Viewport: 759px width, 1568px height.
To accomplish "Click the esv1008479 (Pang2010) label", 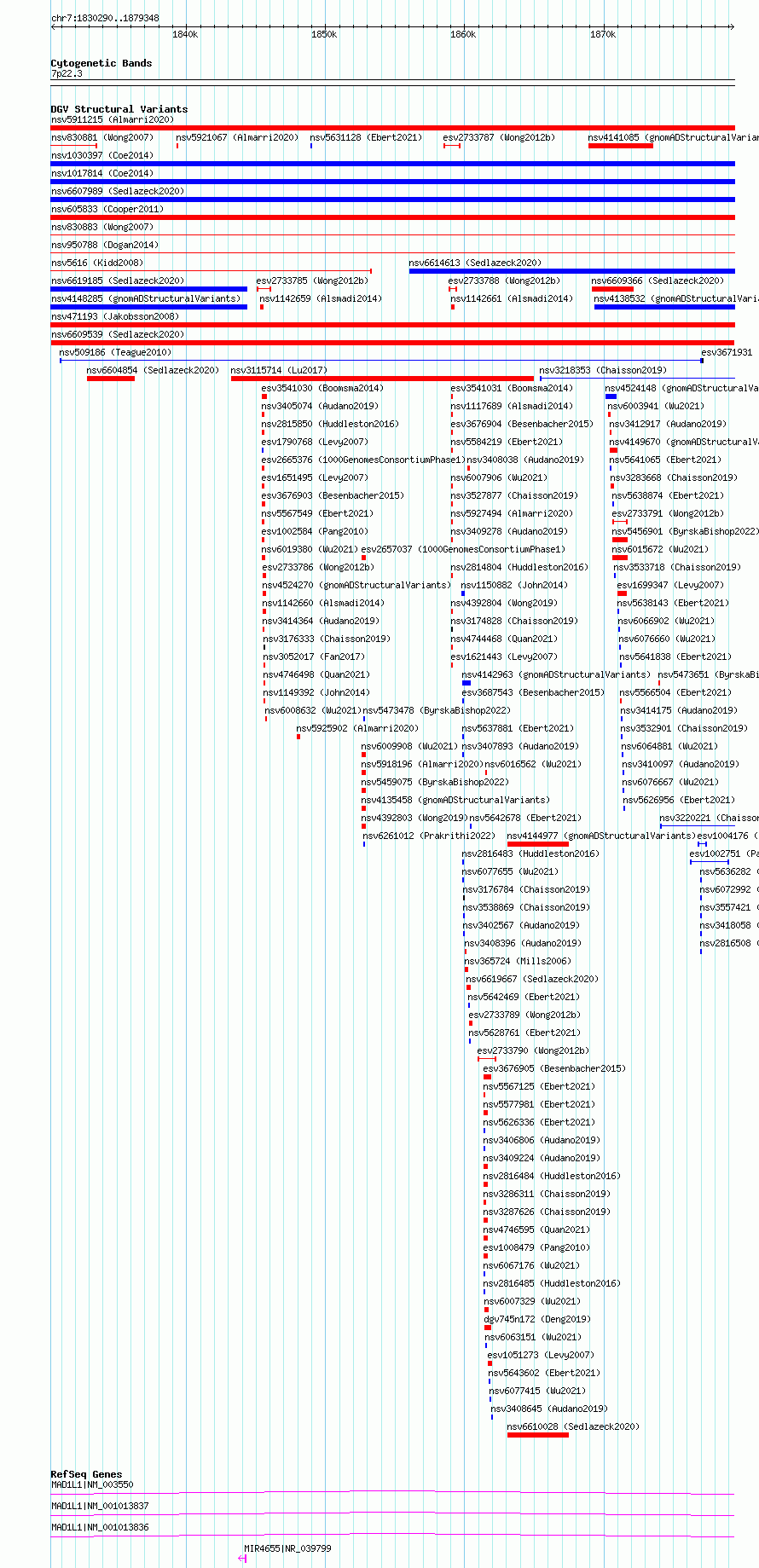I will coord(536,1247).
